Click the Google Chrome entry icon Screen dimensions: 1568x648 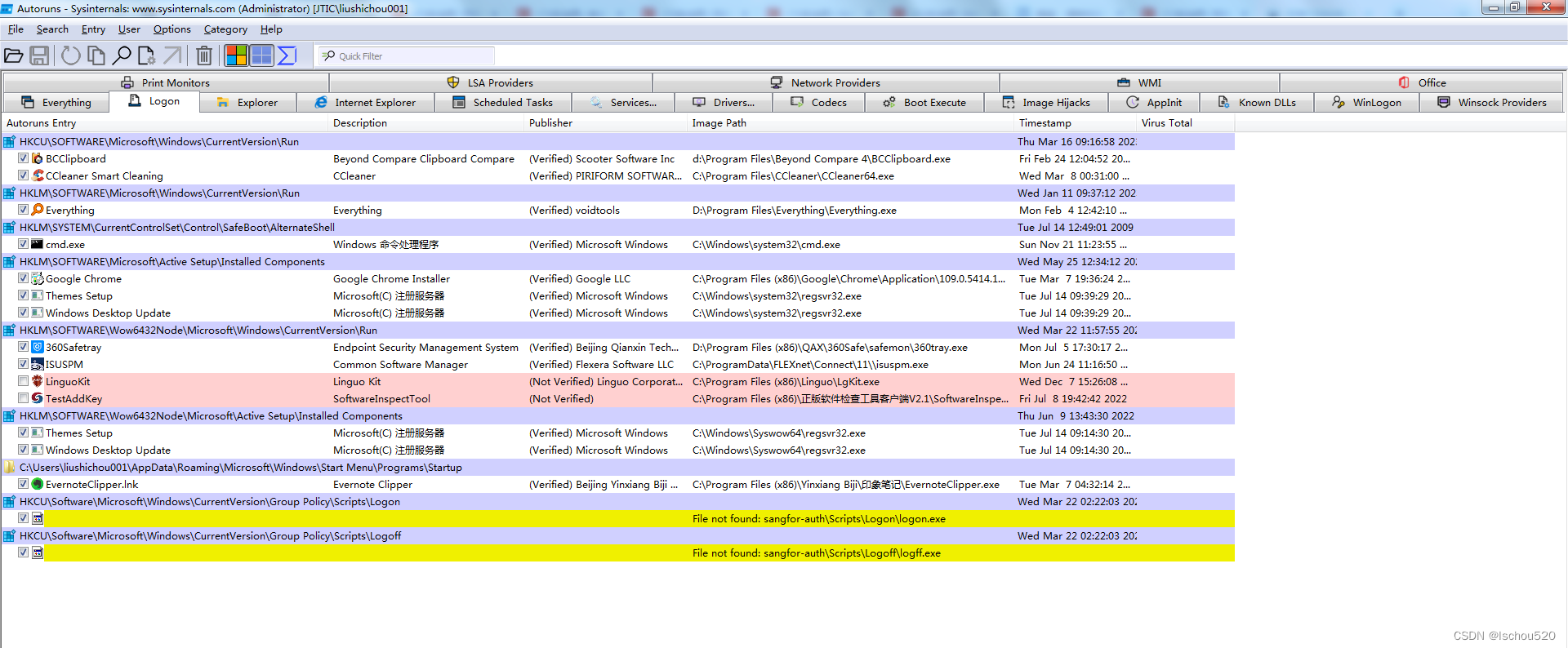coord(38,278)
